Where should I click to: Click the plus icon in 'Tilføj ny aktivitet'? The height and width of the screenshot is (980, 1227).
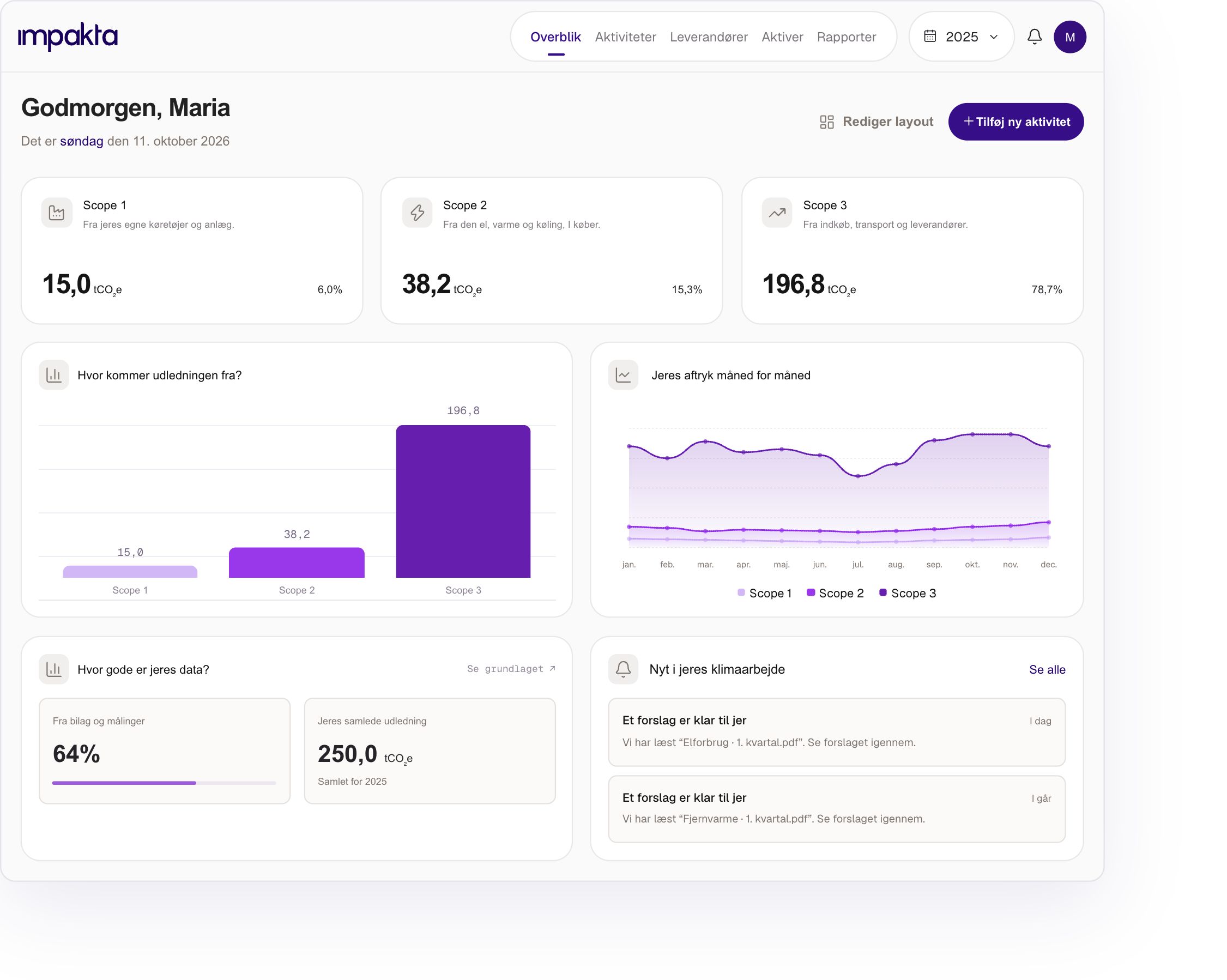click(x=968, y=121)
